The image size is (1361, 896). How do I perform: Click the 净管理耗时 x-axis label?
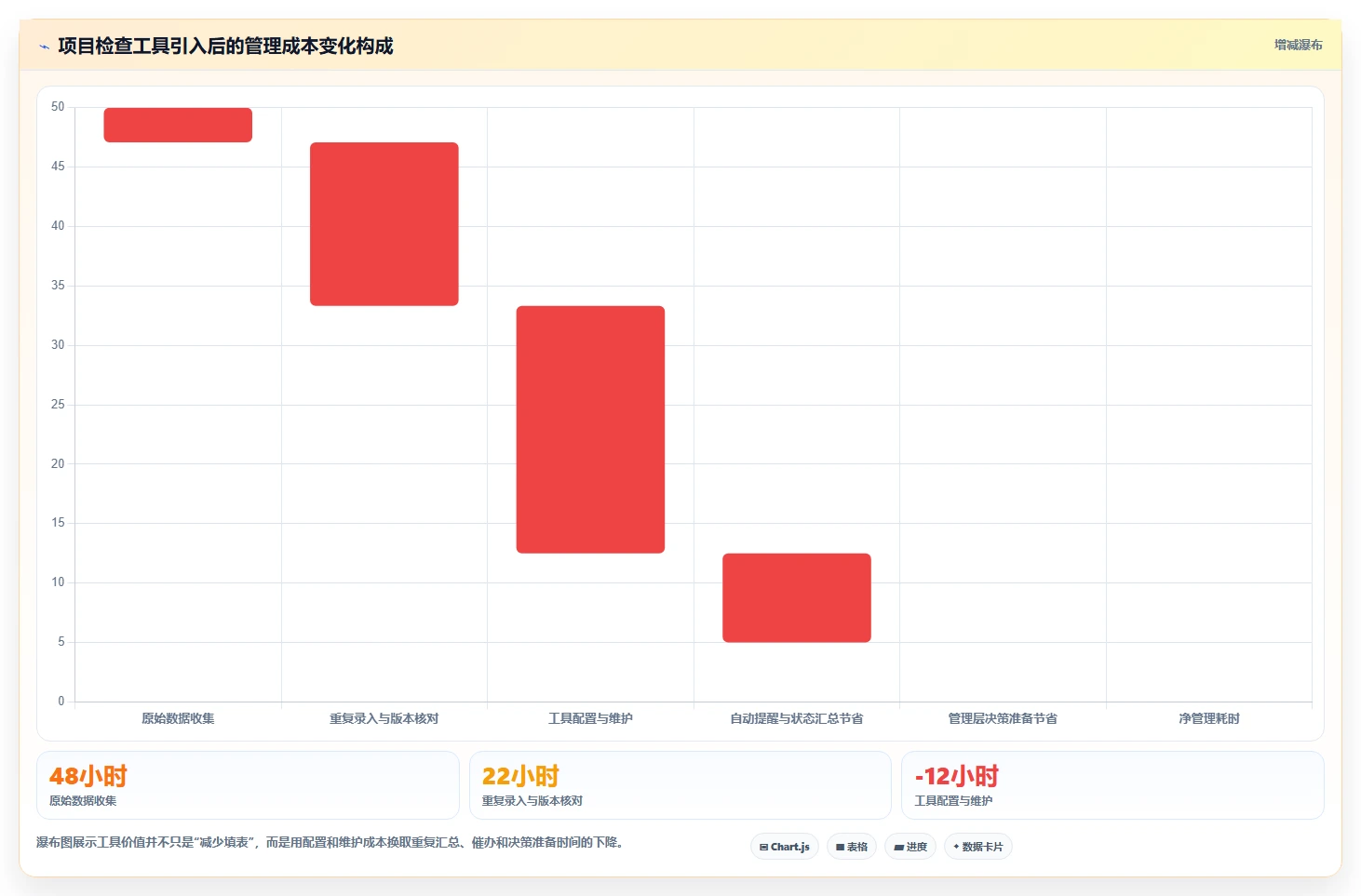coord(1209,718)
